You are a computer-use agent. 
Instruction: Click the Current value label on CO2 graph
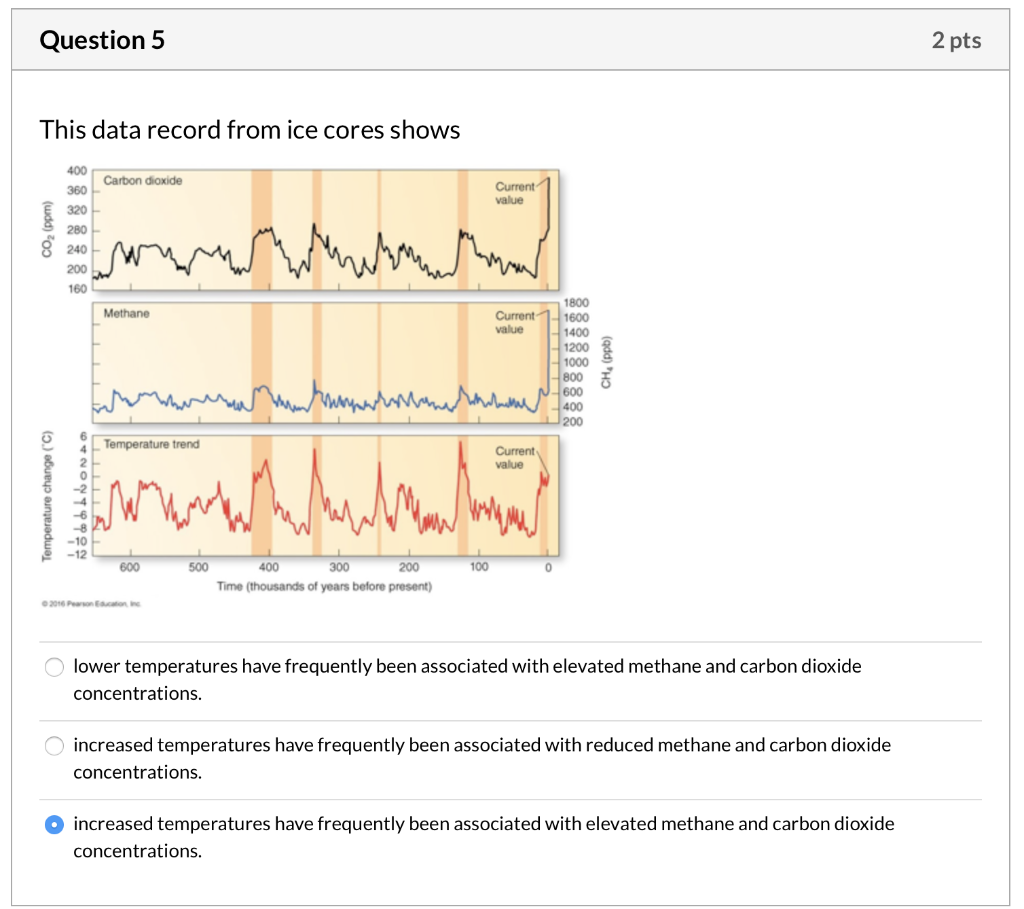pyautogui.click(x=514, y=187)
